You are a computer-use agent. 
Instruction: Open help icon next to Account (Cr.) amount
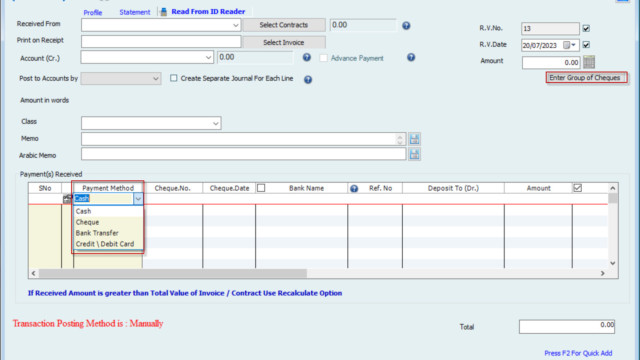pyautogui.click(x=307, y=58)
